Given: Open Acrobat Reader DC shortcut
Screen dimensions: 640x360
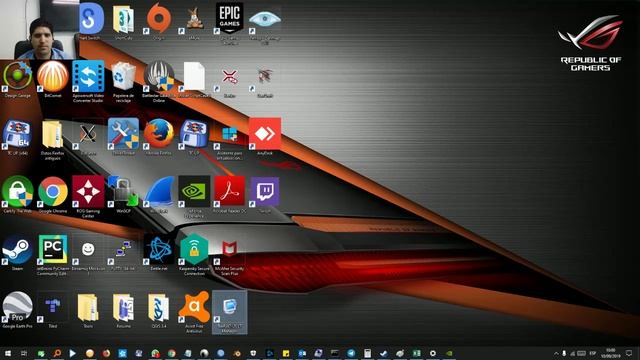Looking at the screenshot, I should click(x=229, y=192).
